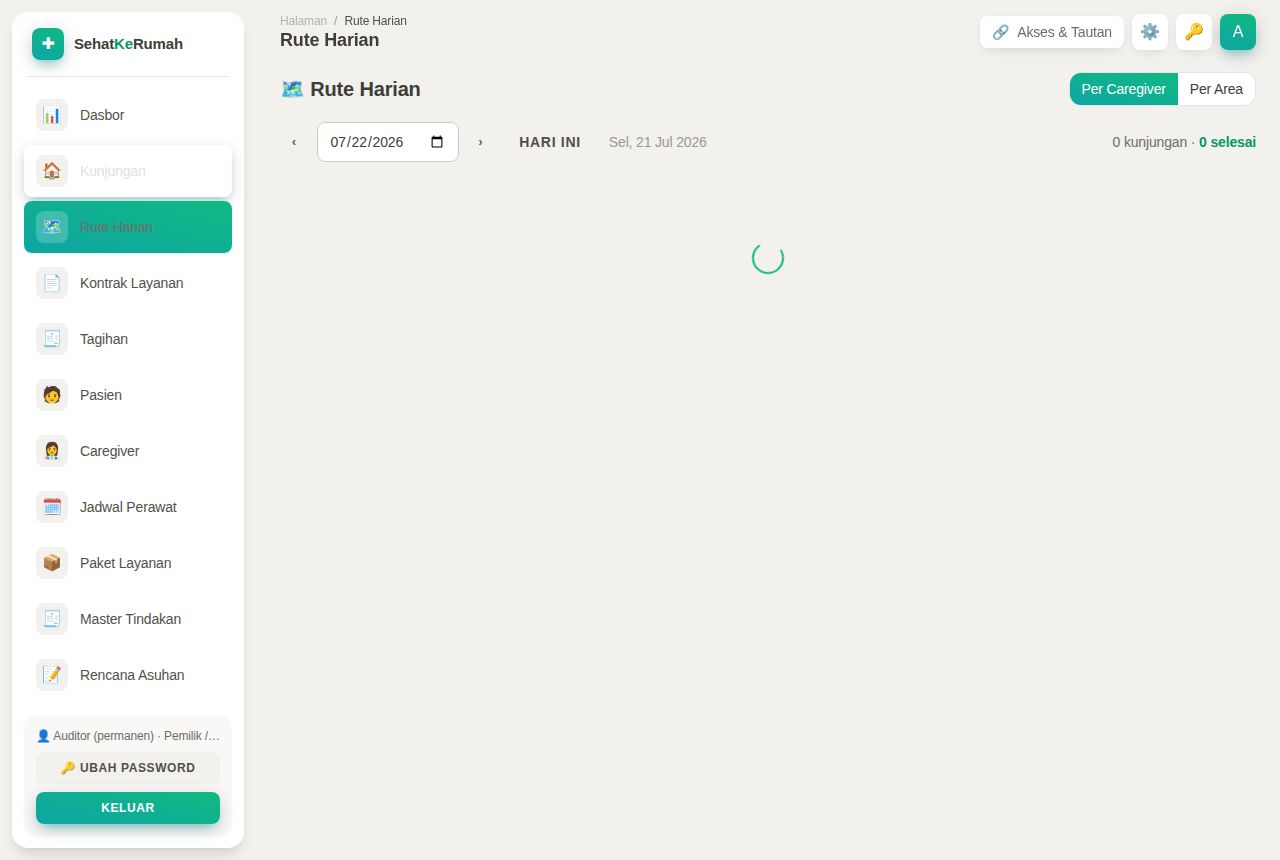This screenshot has width=1280, height=860.
Task: Click the Caregiver nurse icon
Action: point(52,451)
